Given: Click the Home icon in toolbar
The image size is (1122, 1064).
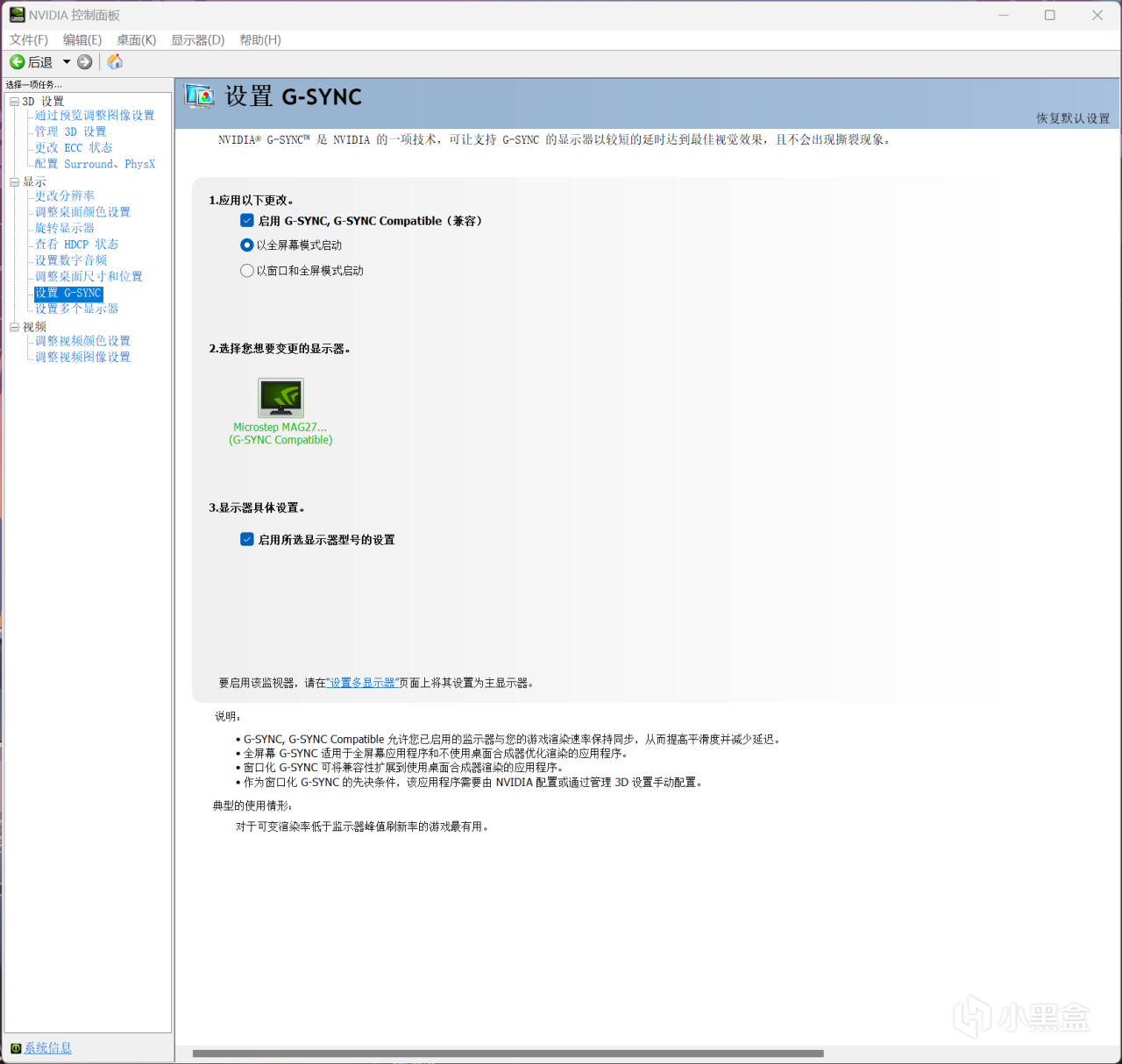Looking at the screenshot, I should pyautogui.click(x=115, y=61).
